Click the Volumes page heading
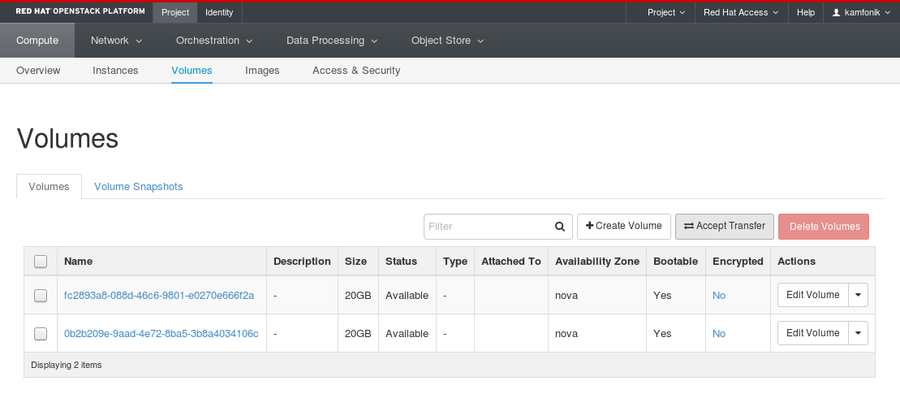Screen dimensions: 900x394 [x=68, y=139]
